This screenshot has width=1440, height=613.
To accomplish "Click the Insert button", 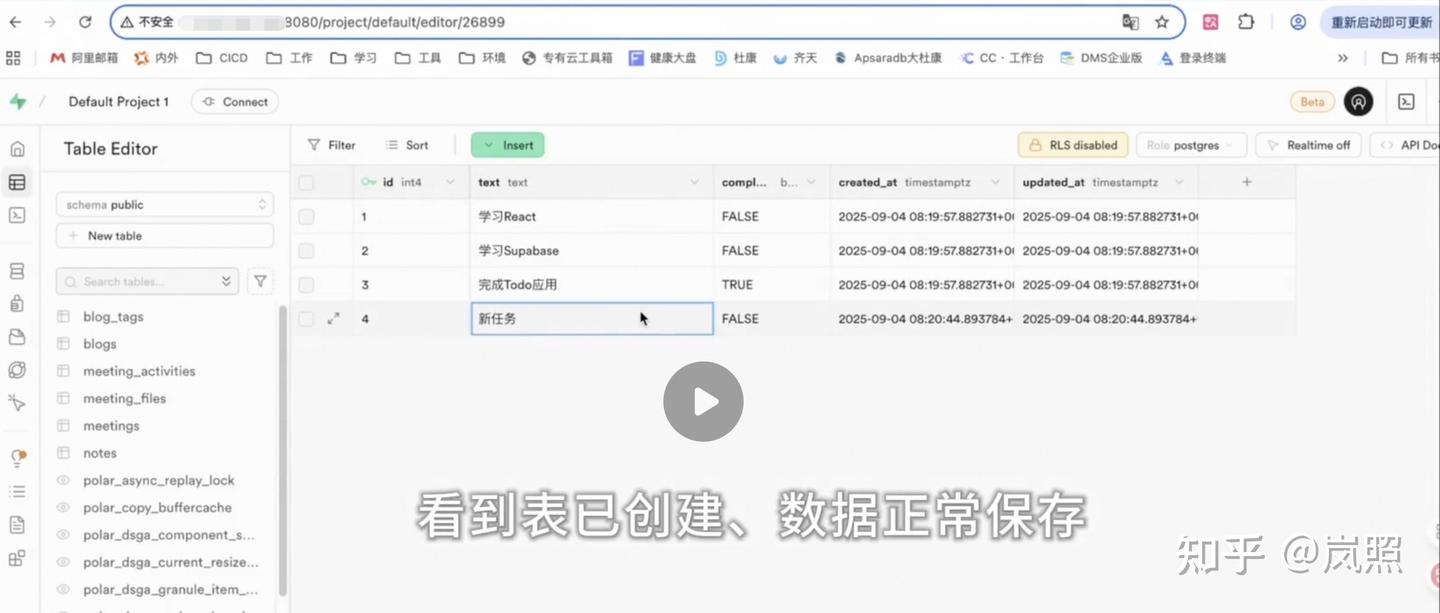I will pyautogui.click(x=507, y=144).
